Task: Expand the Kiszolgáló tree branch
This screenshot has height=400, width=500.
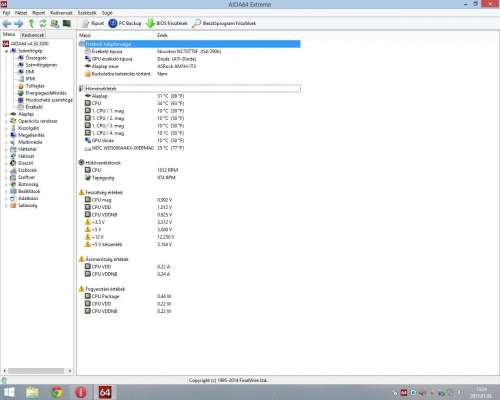Action: (6, 128)
